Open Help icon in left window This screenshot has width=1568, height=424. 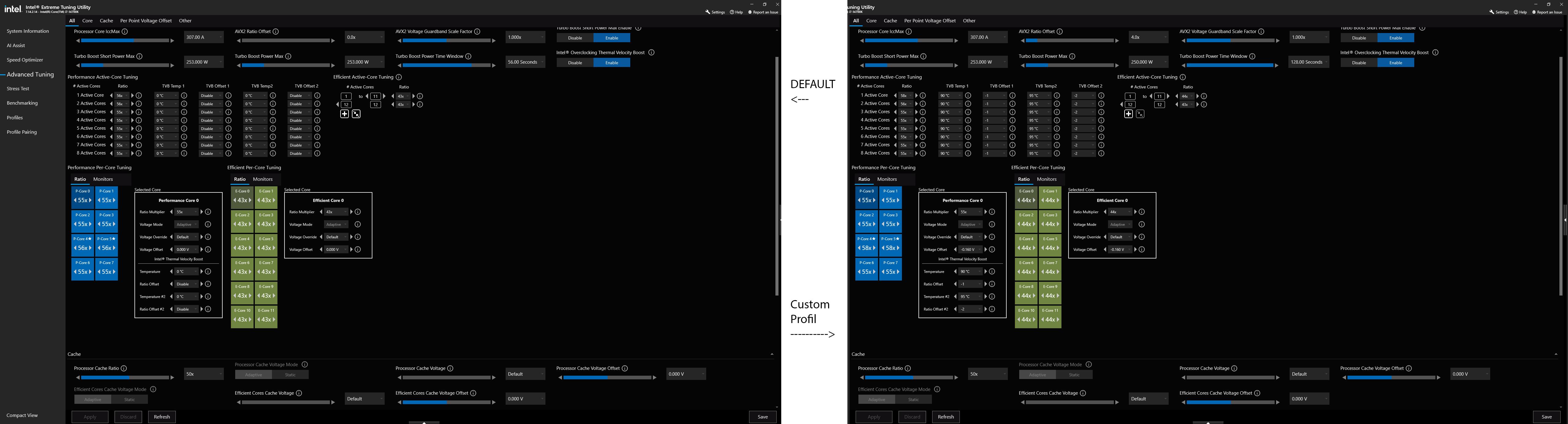click(x=732, y=12)
